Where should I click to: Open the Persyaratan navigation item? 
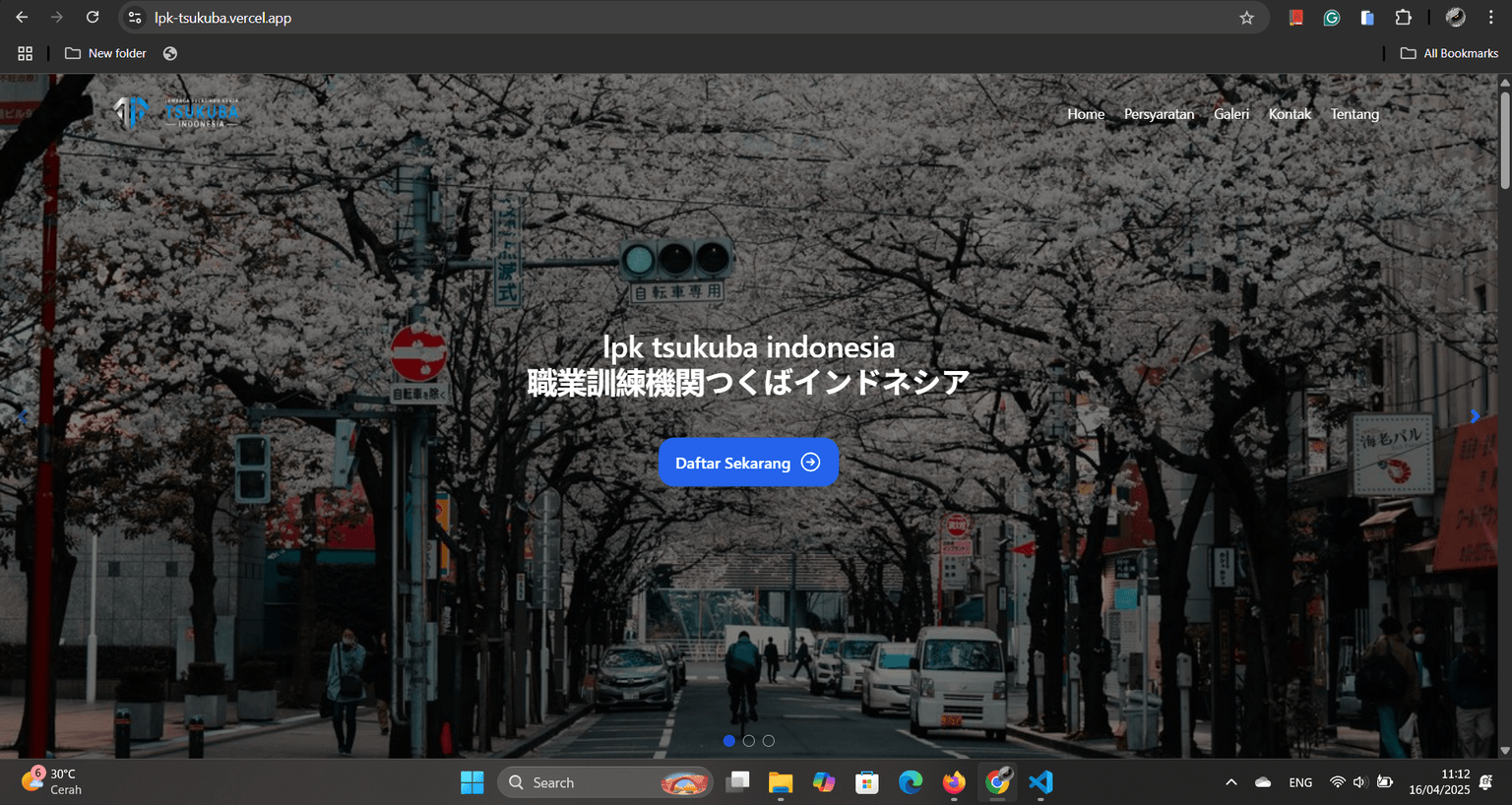click(x=1160, y=114)
